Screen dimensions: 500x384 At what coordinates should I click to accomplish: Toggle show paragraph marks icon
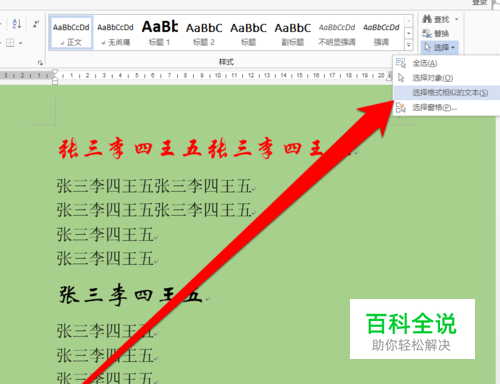(36, 24)
